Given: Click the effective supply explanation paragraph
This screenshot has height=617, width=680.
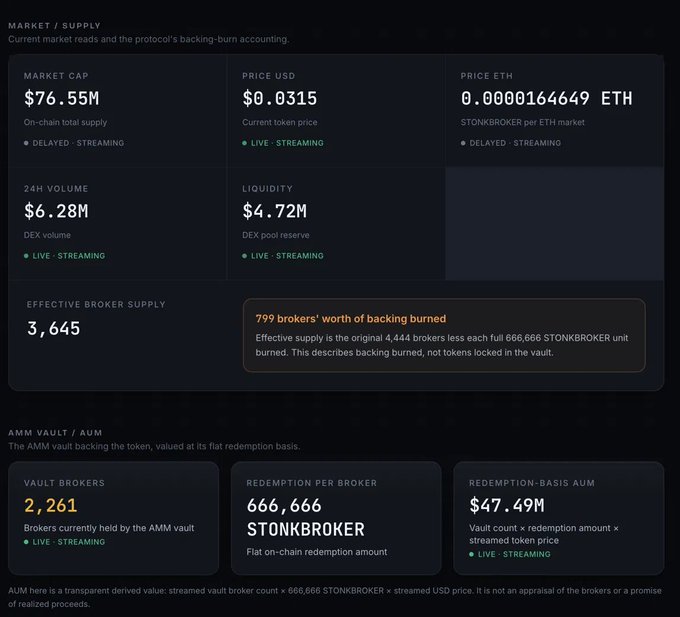Looking at the screenshot, I should pyautogui.click(x=441, y=345).
